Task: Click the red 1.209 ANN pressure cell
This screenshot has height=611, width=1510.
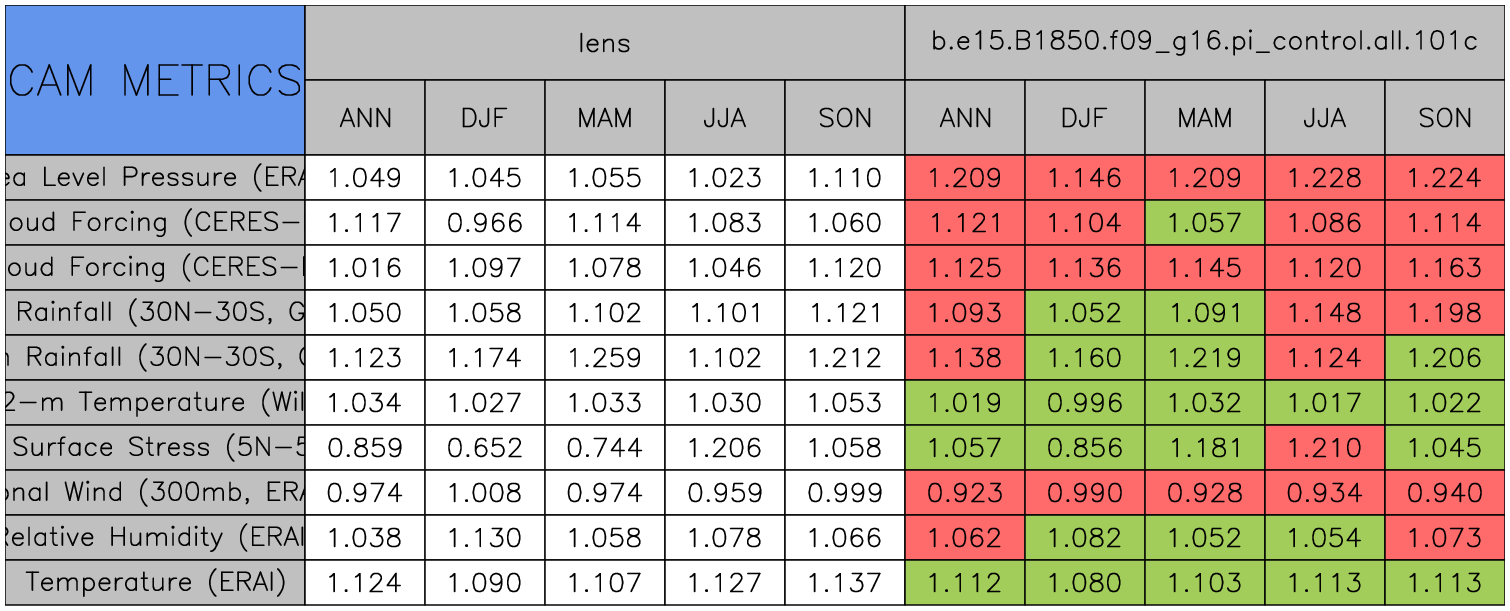Action: (965, 178)
